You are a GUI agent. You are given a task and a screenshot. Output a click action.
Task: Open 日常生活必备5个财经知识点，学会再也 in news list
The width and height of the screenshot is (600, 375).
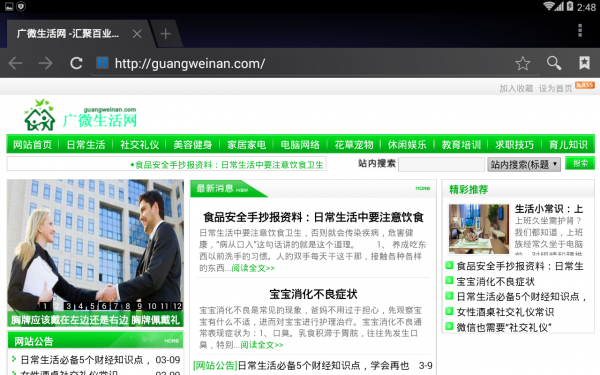(x=323, y=365)
